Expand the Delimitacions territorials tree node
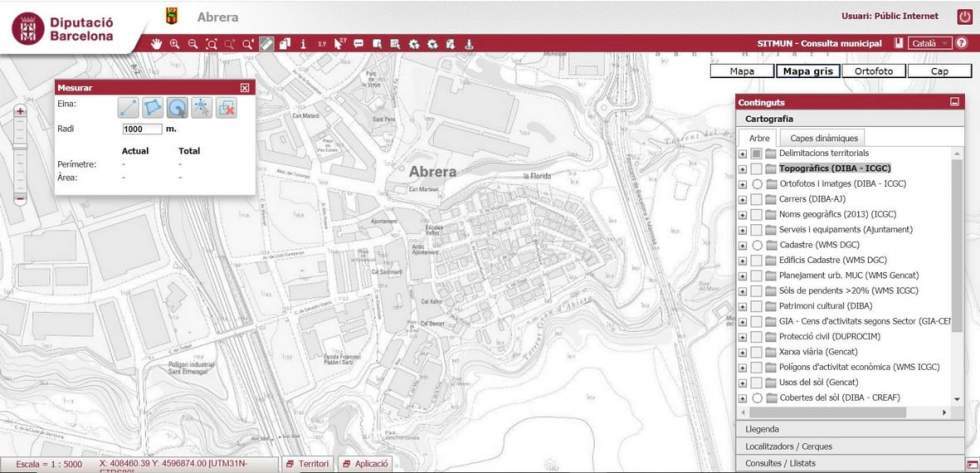980x473 pixels. [742, 154]
